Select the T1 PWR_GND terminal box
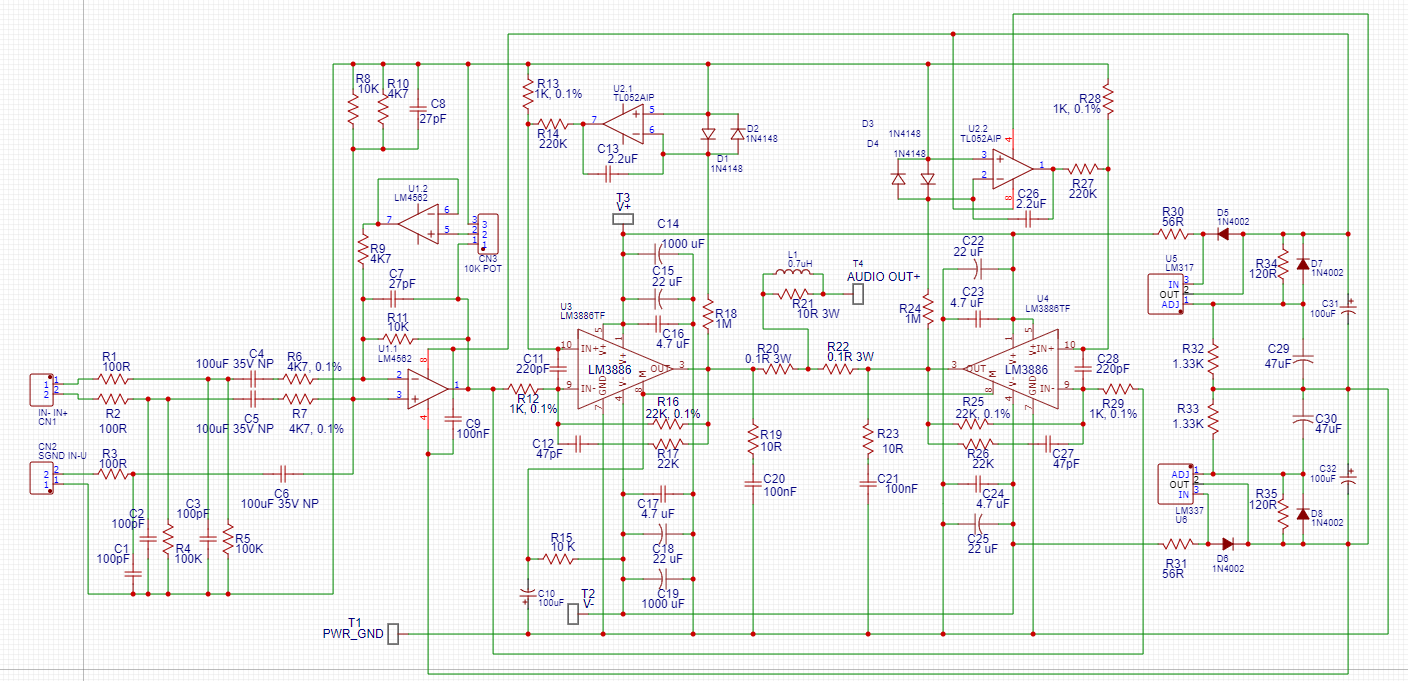 click(394, 634)
